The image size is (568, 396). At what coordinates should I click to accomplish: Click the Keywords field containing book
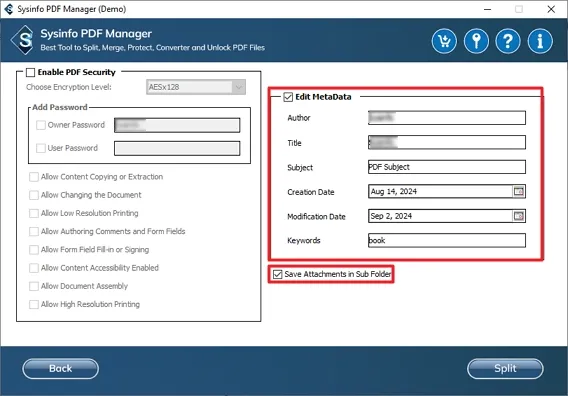pyautogui.click(x=447, y=241)
